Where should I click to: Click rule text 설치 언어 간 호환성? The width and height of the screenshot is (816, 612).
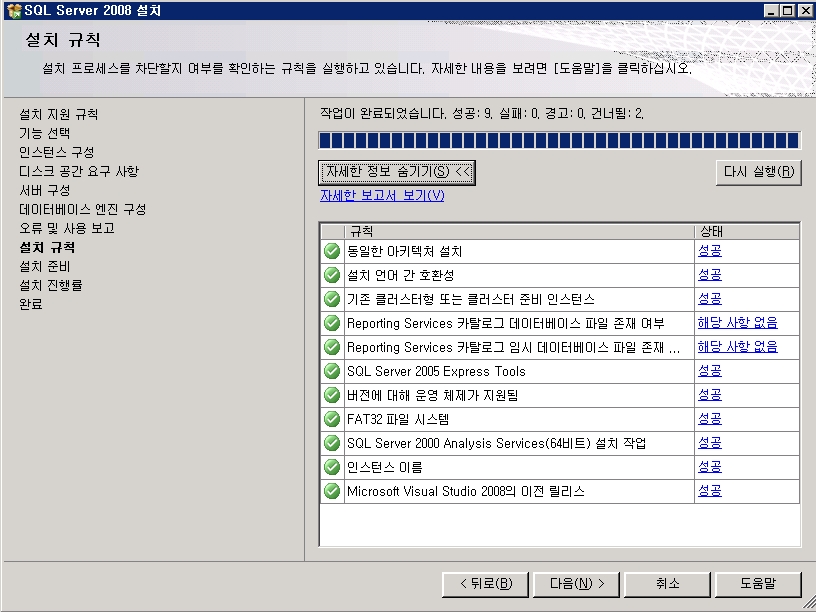coord(400,275)
